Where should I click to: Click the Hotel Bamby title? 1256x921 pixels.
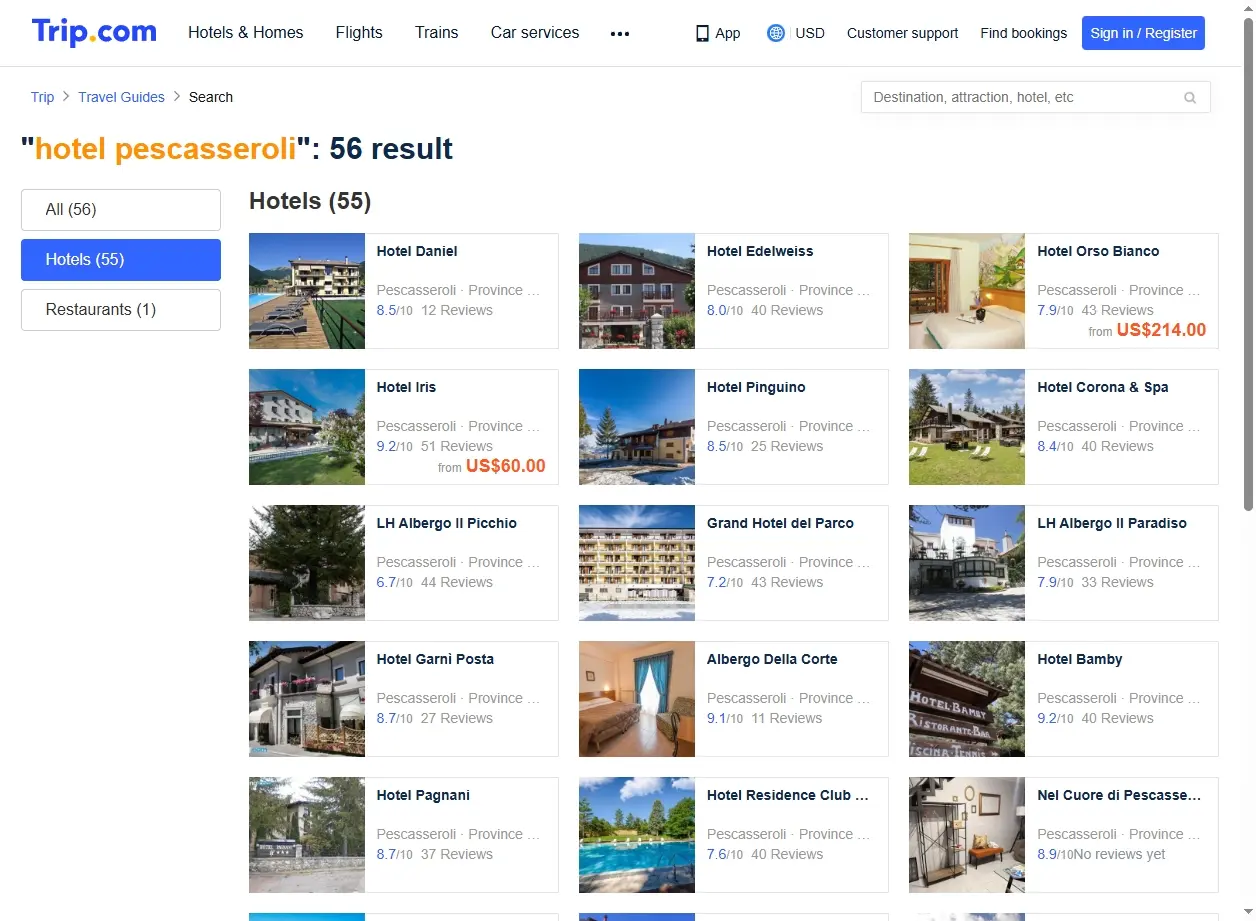pyautogui.click(x=1080, y=659)
